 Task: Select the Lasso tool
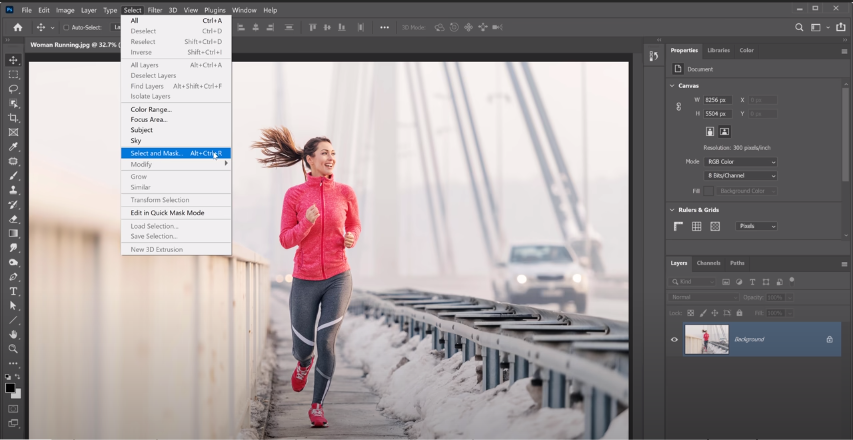tap(14, 89)
